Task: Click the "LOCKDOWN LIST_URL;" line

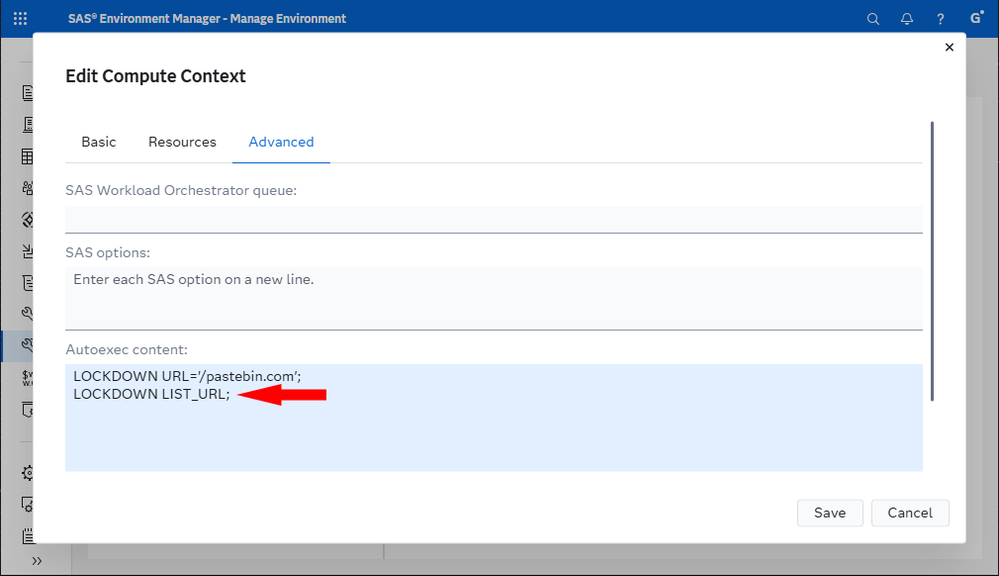Action: pyautogui.click(x=152, y=394)
